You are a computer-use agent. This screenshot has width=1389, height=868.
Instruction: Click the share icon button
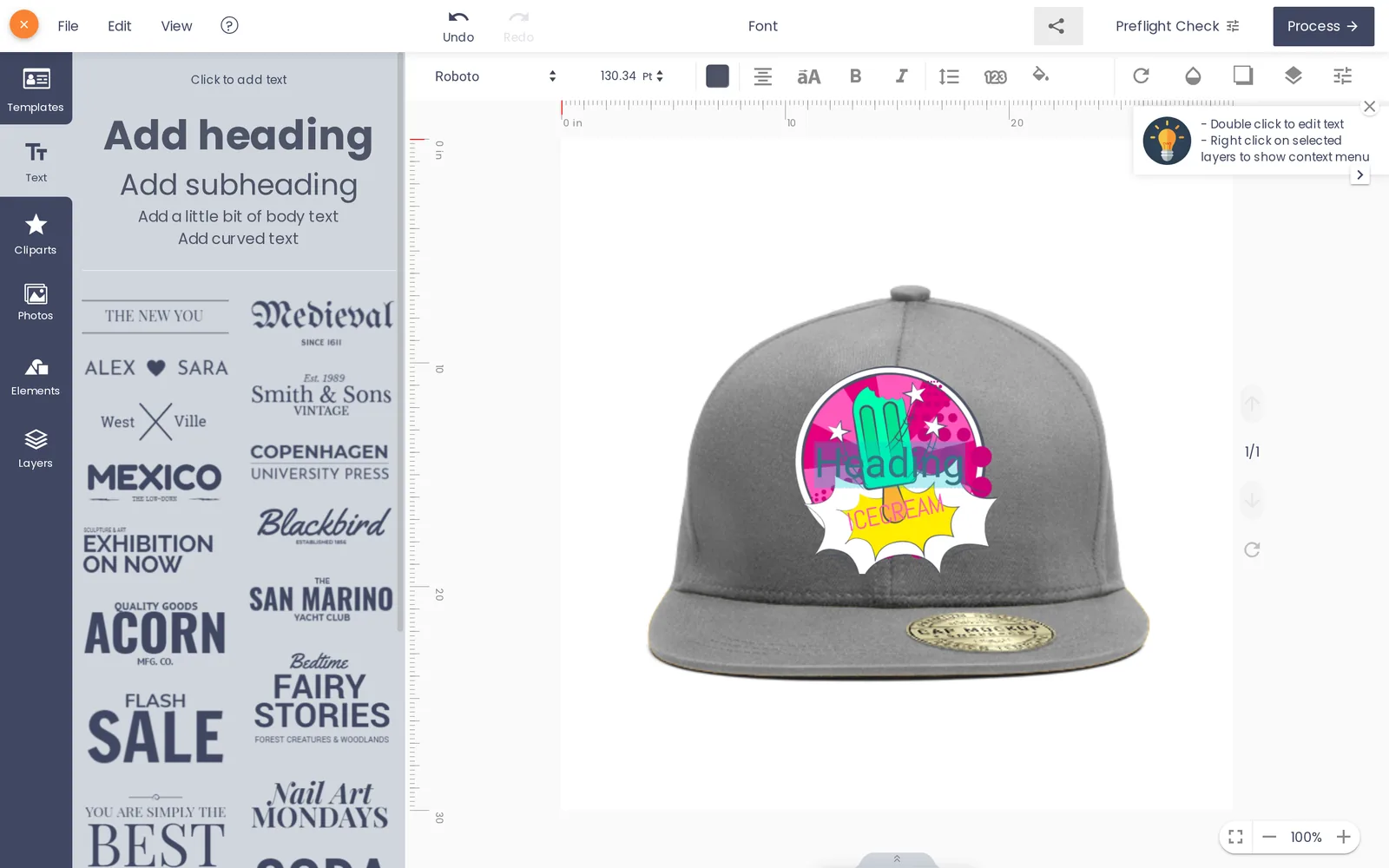pos(1057,26)
